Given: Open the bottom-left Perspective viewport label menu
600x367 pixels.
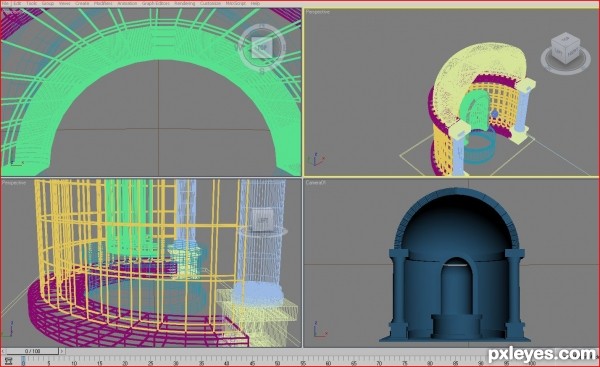Looking at the screenshot, I should (x=14, y=183).
